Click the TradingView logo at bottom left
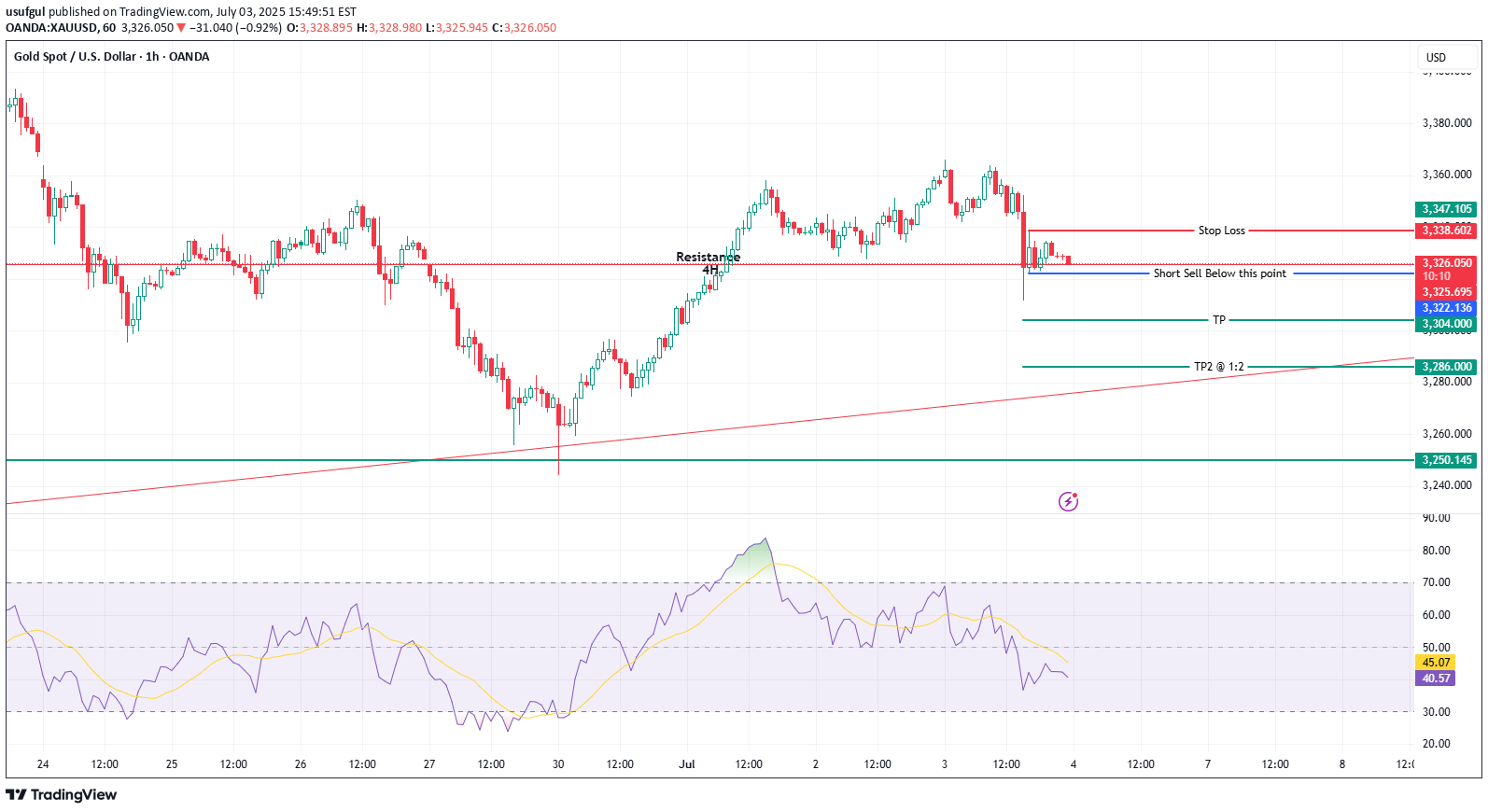The height and width of the screenshot is (812, 1488). 62,794
